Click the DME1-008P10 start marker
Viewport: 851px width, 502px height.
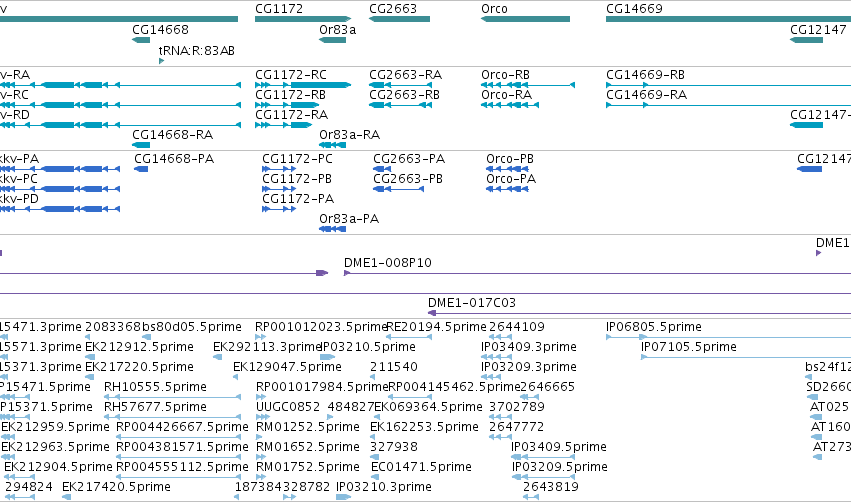347,273
